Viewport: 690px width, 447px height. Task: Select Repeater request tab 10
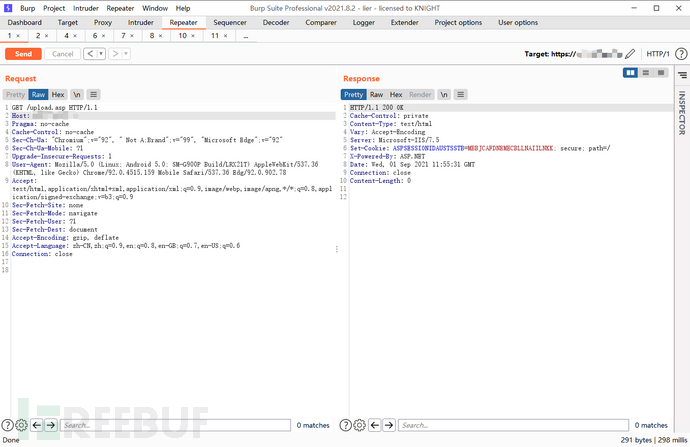(x=183, y=36)
